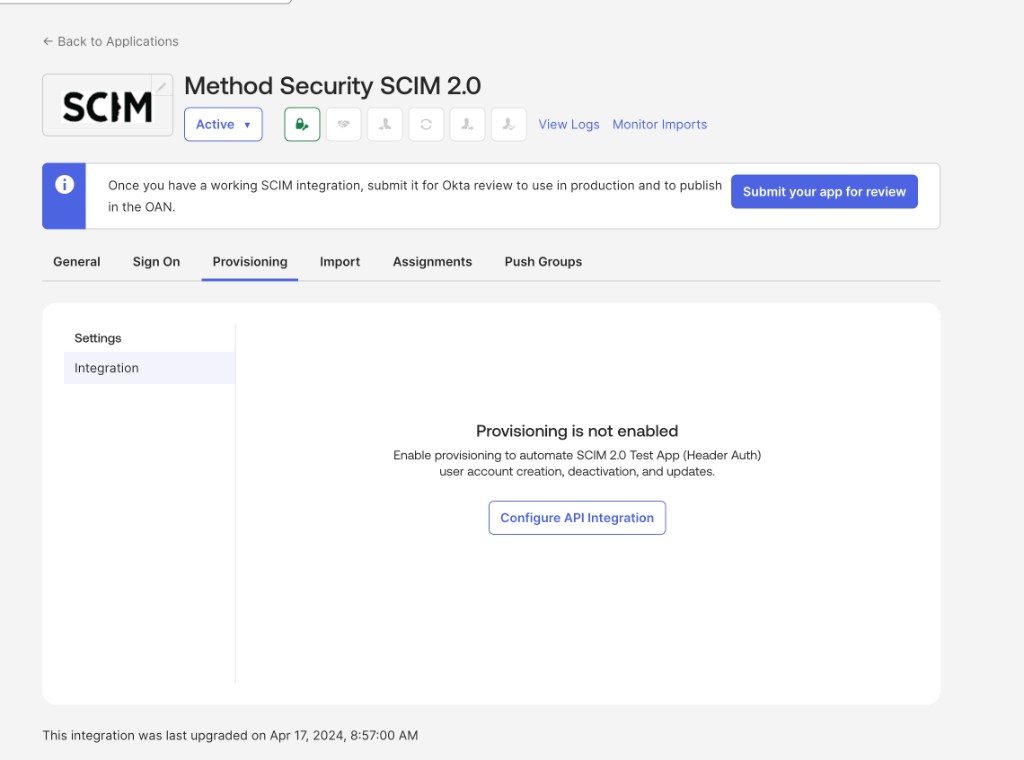
Task: Open View Logs link
Action: [x=569, y=124]
